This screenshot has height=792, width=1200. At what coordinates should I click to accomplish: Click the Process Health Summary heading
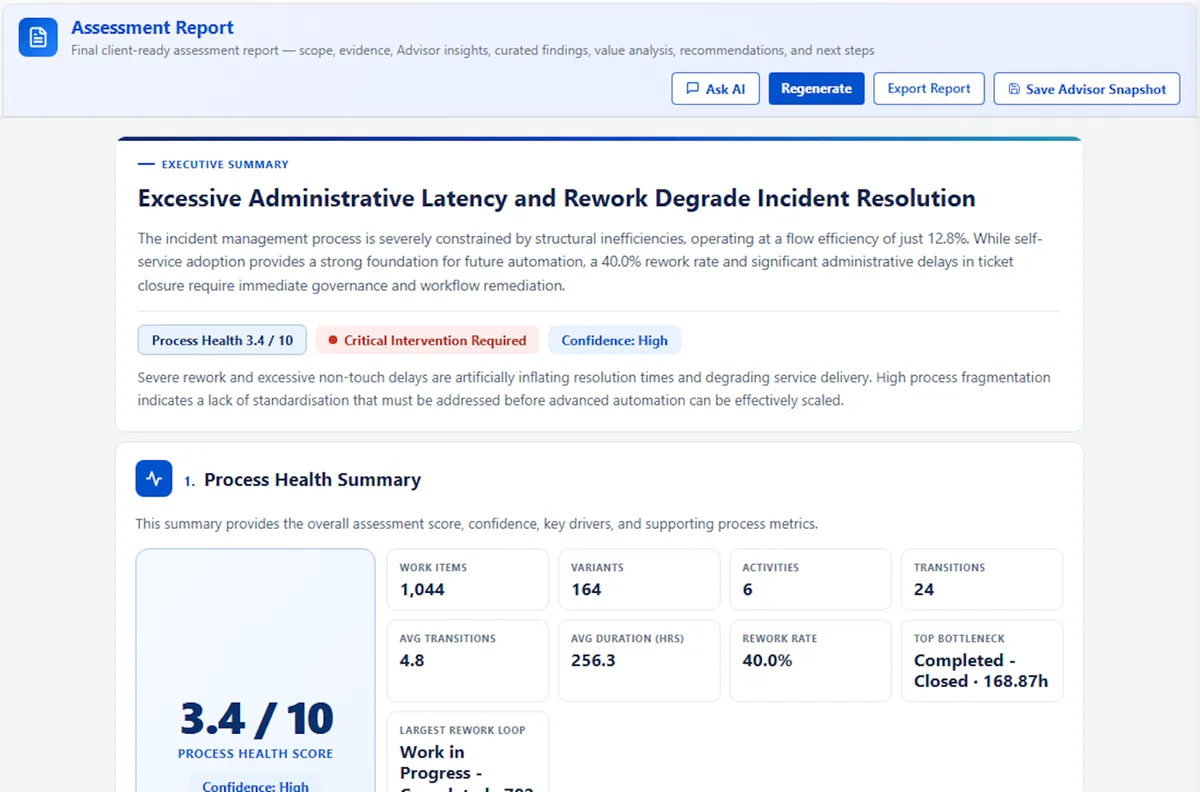(x=312, y=479)
